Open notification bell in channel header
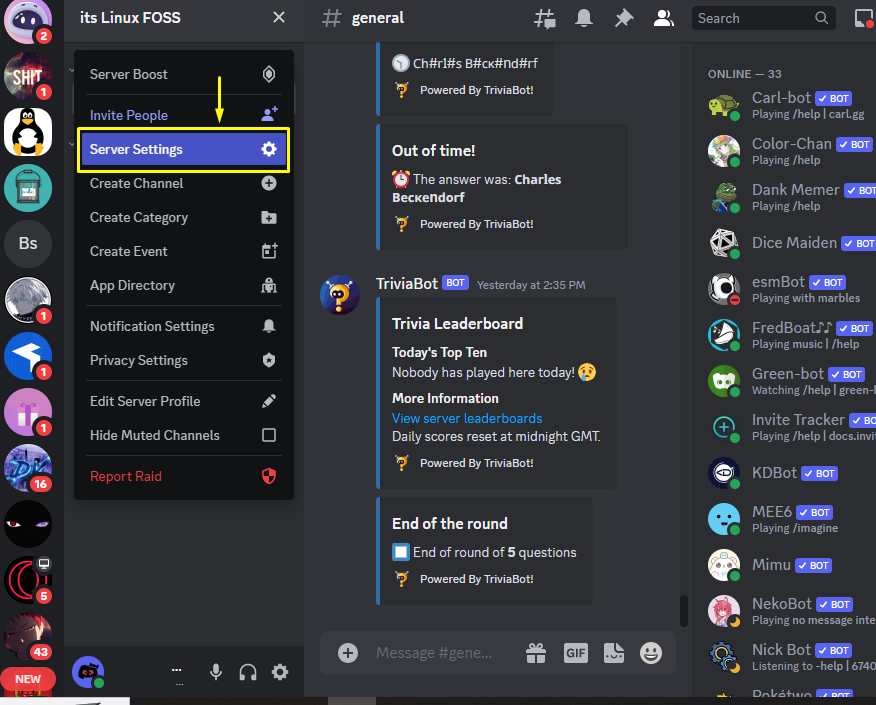This screenshot has height=705, width=876. (x=584, y=18)
